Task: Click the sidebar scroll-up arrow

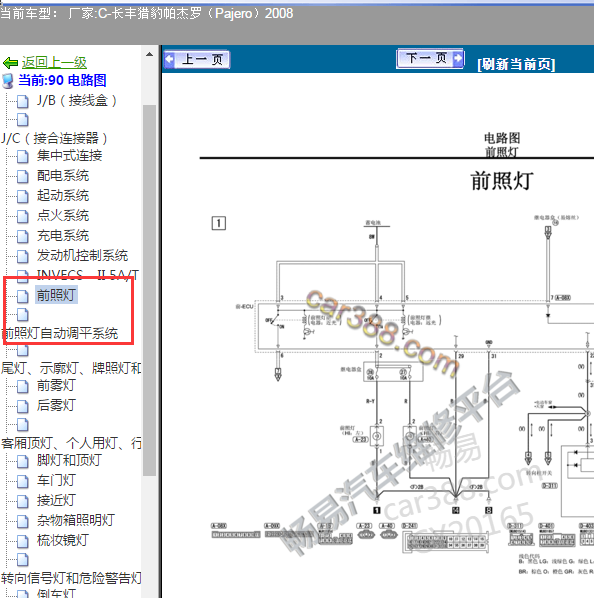Action: point(149,55)
